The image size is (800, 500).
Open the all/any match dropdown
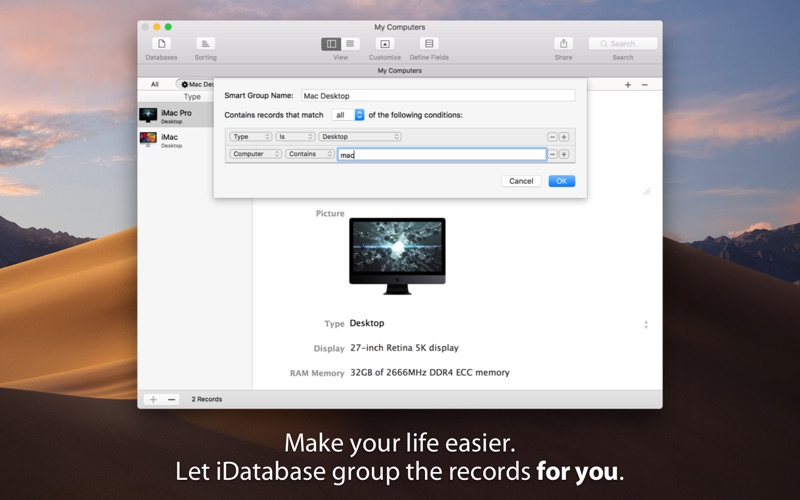[x=348, y=115]
